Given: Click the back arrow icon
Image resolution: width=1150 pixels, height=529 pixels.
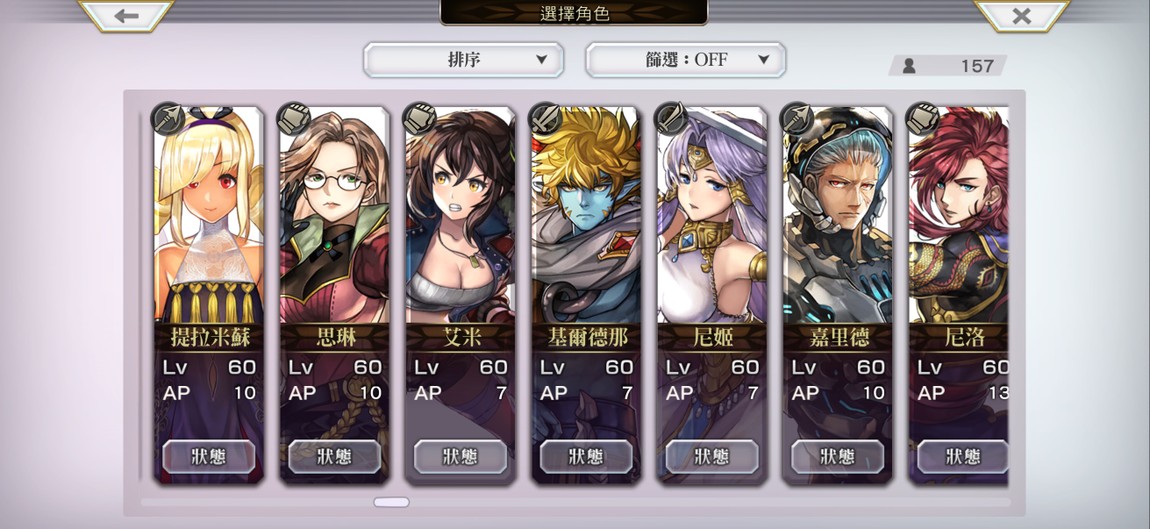Looking at the screenshot, I should [126, 15].
